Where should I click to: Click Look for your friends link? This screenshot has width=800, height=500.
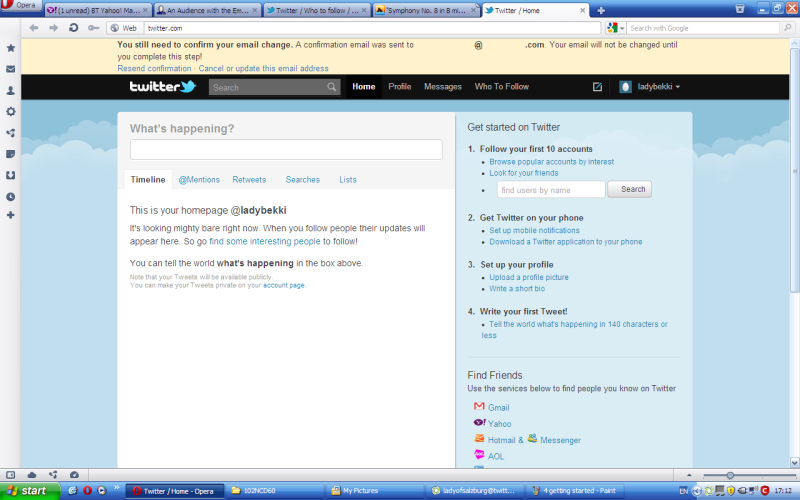click(523, 173)
